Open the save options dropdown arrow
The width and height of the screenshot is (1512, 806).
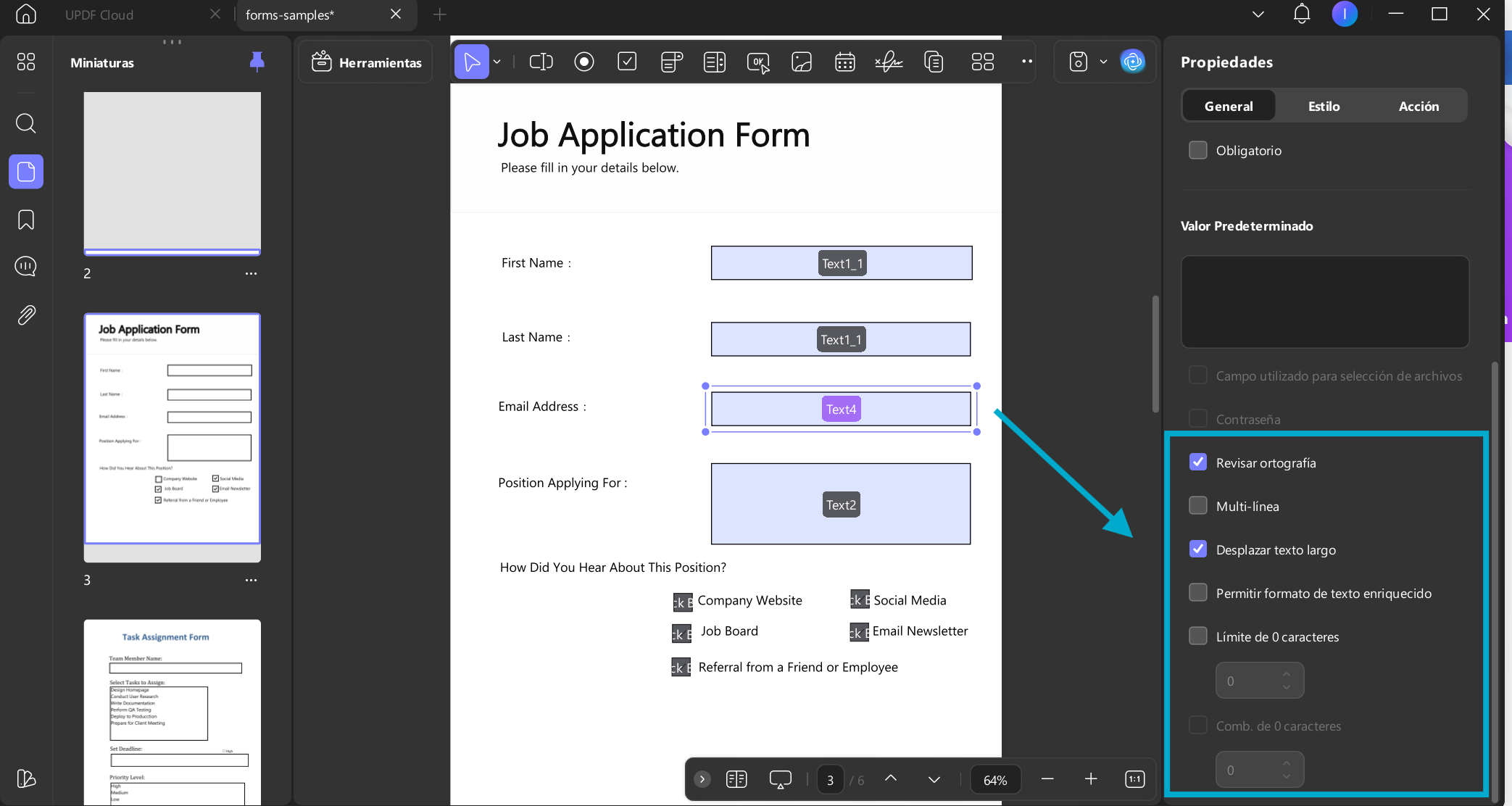point(1103,62)
